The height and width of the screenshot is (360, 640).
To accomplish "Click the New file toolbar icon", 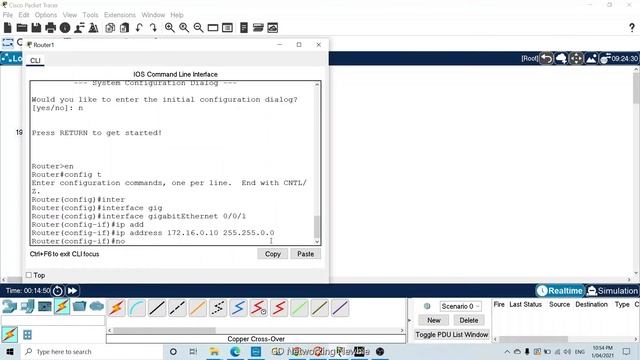I will 7,28.
